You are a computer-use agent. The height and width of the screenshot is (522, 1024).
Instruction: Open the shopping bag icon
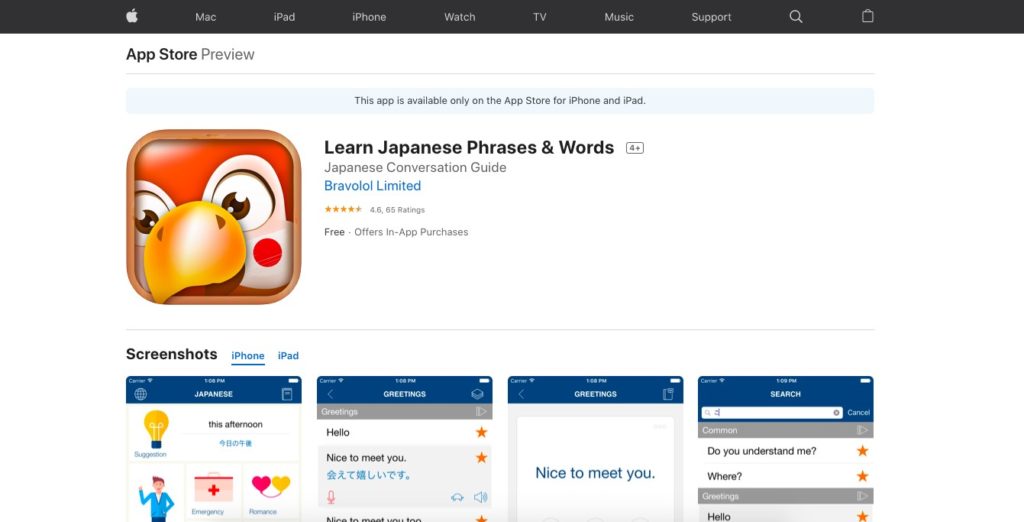pos(867,16)
